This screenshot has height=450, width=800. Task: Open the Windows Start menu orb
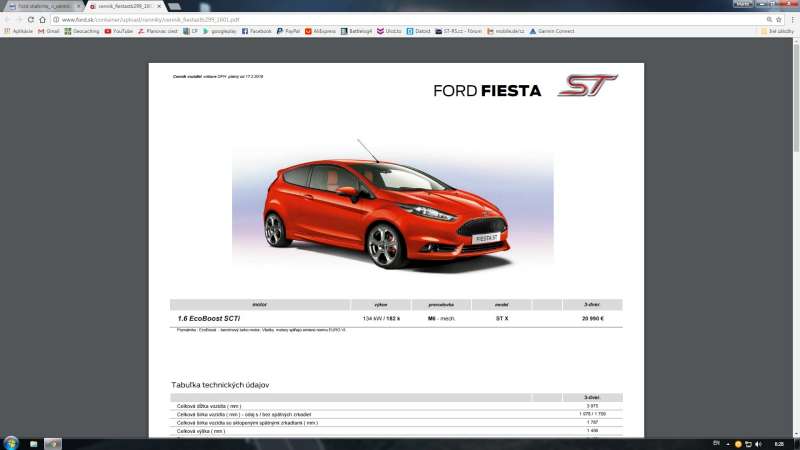[x=10, y=443]
